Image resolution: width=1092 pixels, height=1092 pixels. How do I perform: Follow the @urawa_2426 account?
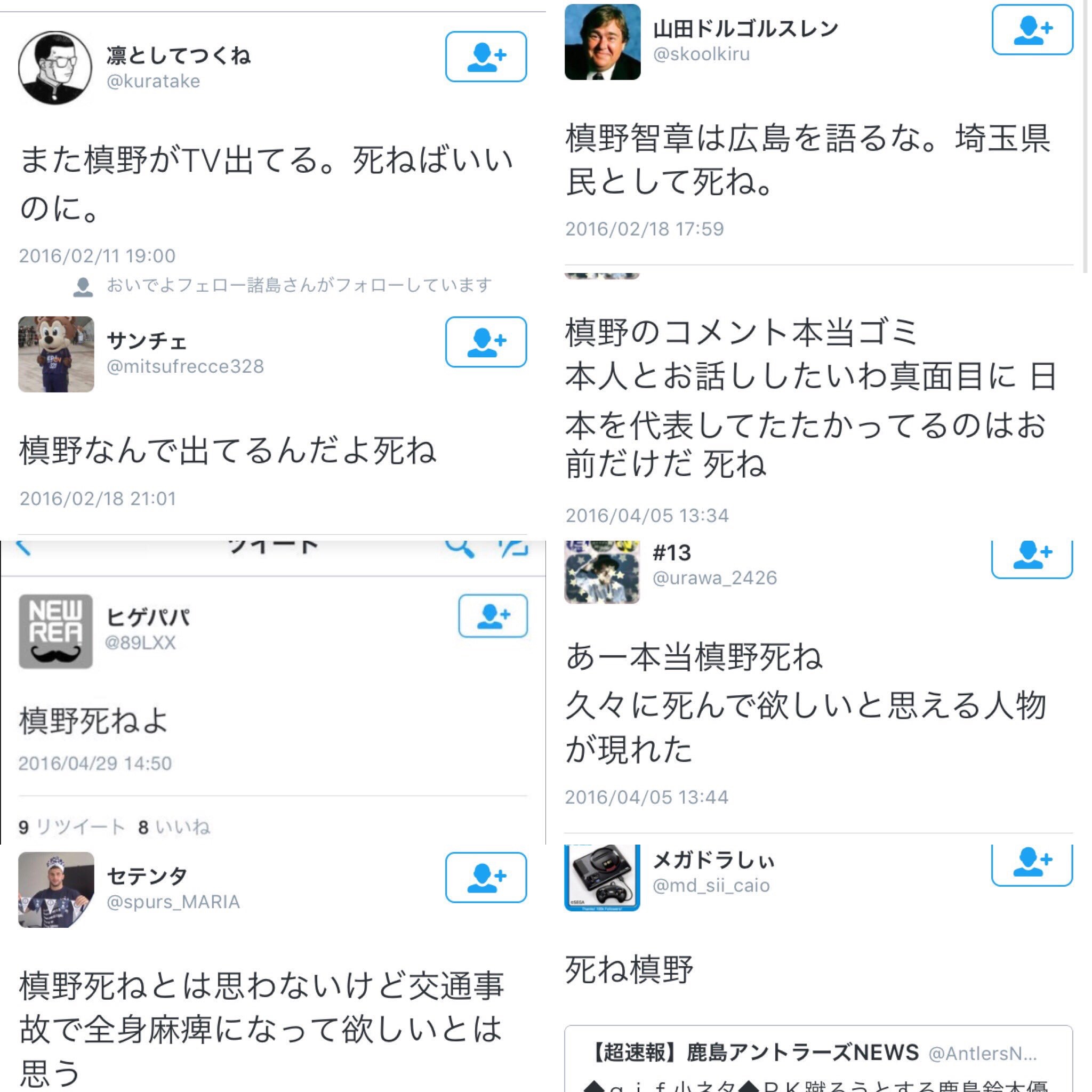tap(1032, 558)
